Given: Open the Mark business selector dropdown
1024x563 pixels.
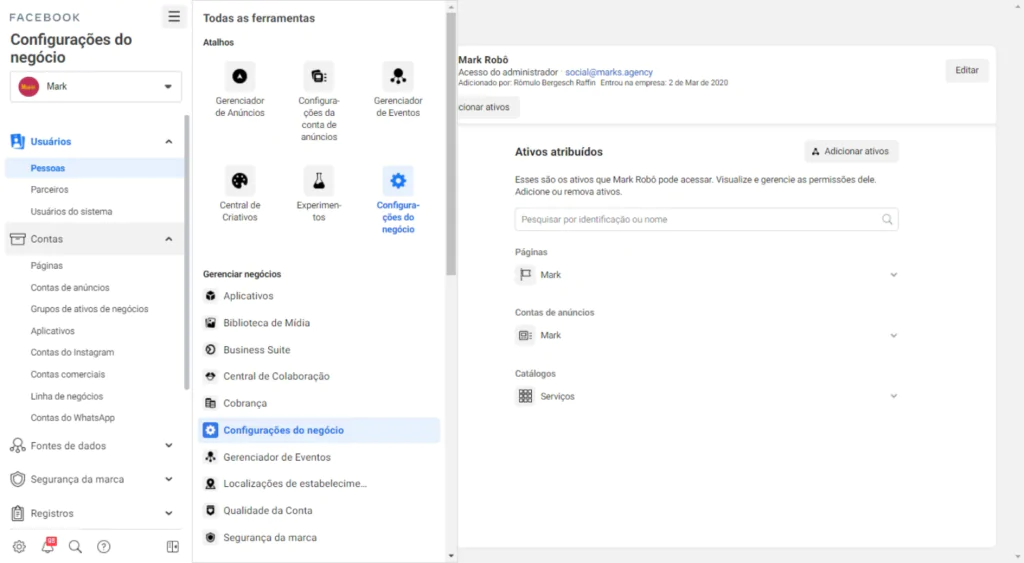Looking at the screenshot, I should [x=95, y=86].
